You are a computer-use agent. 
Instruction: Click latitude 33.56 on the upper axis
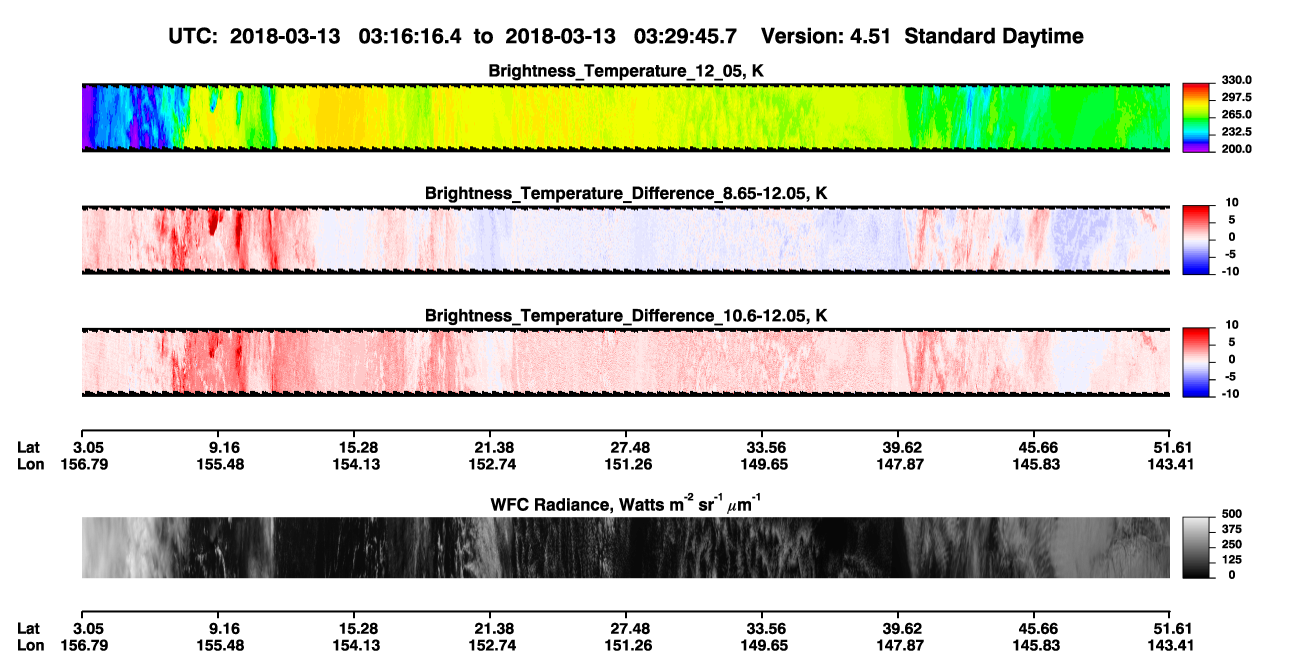click(766, 448)
